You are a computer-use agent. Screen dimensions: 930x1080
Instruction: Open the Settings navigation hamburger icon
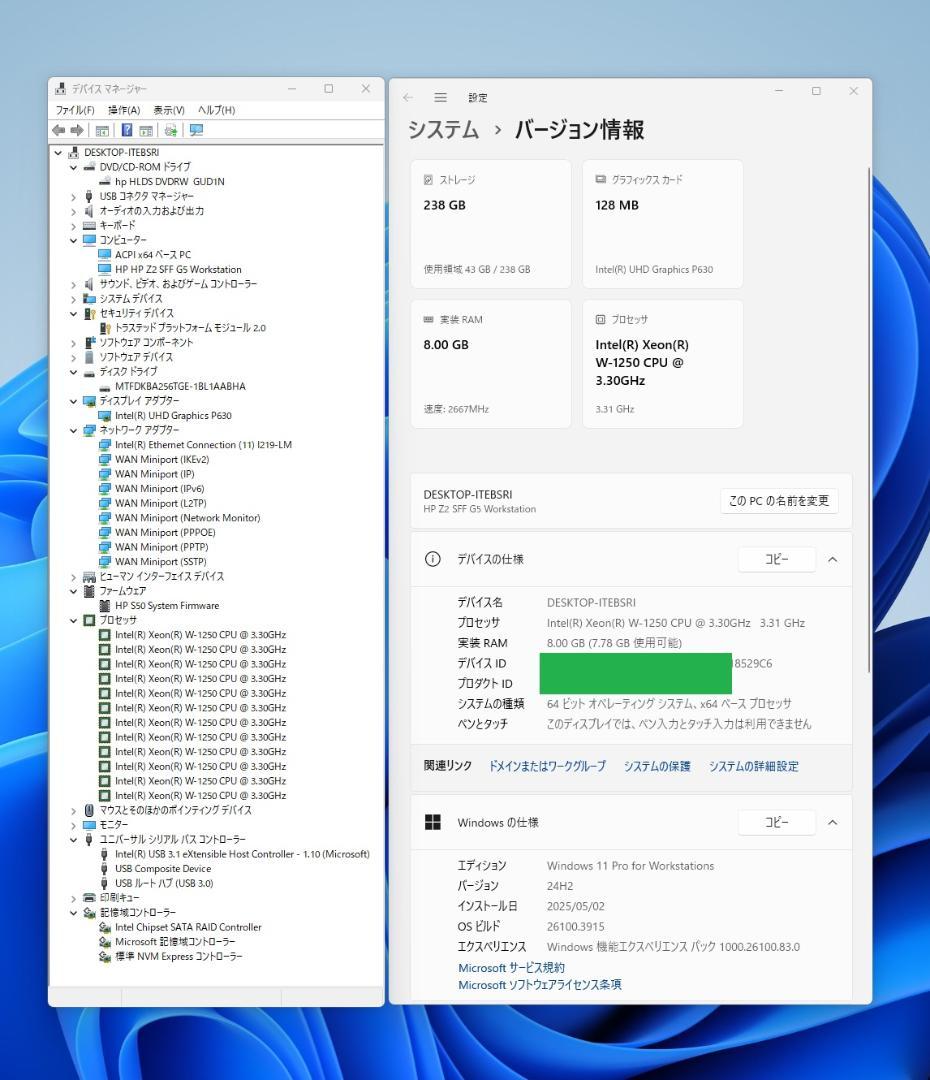pyautogui.click(x=440, y=96)
